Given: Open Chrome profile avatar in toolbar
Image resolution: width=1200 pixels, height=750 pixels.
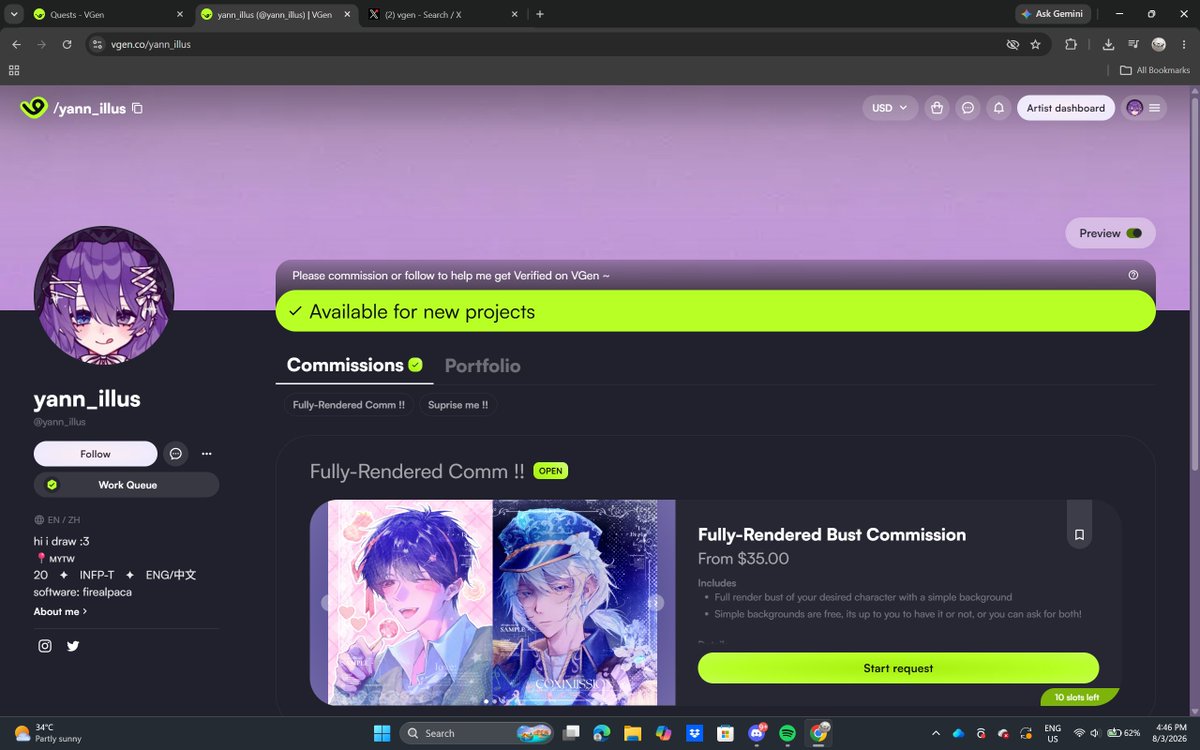Looking at the screenshot, I should tap(1159, 44).
